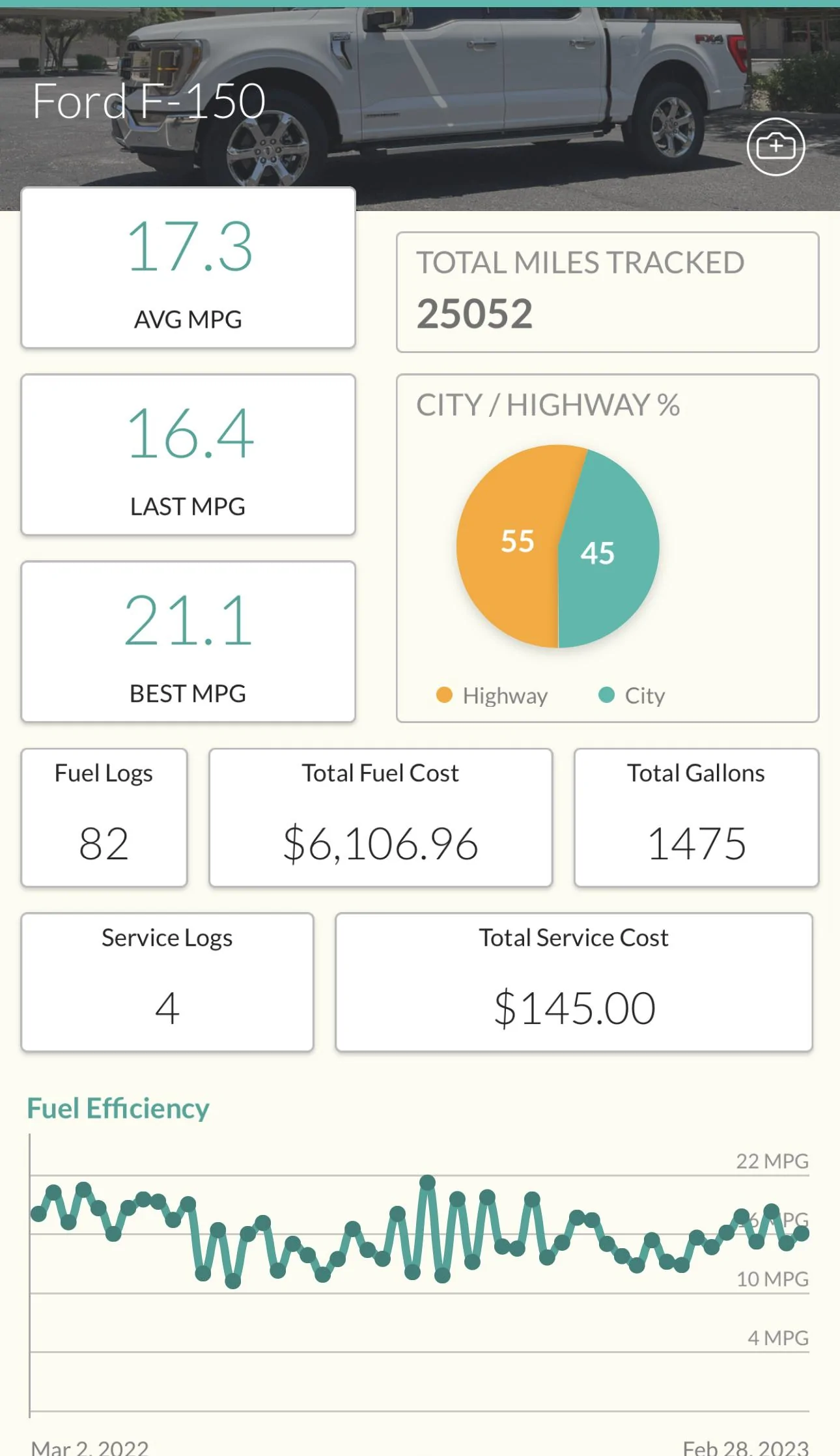This screenshot has height=1456, width=840.
Task: Select the first data point on efficiency chart
Action: pos(38,1214)
